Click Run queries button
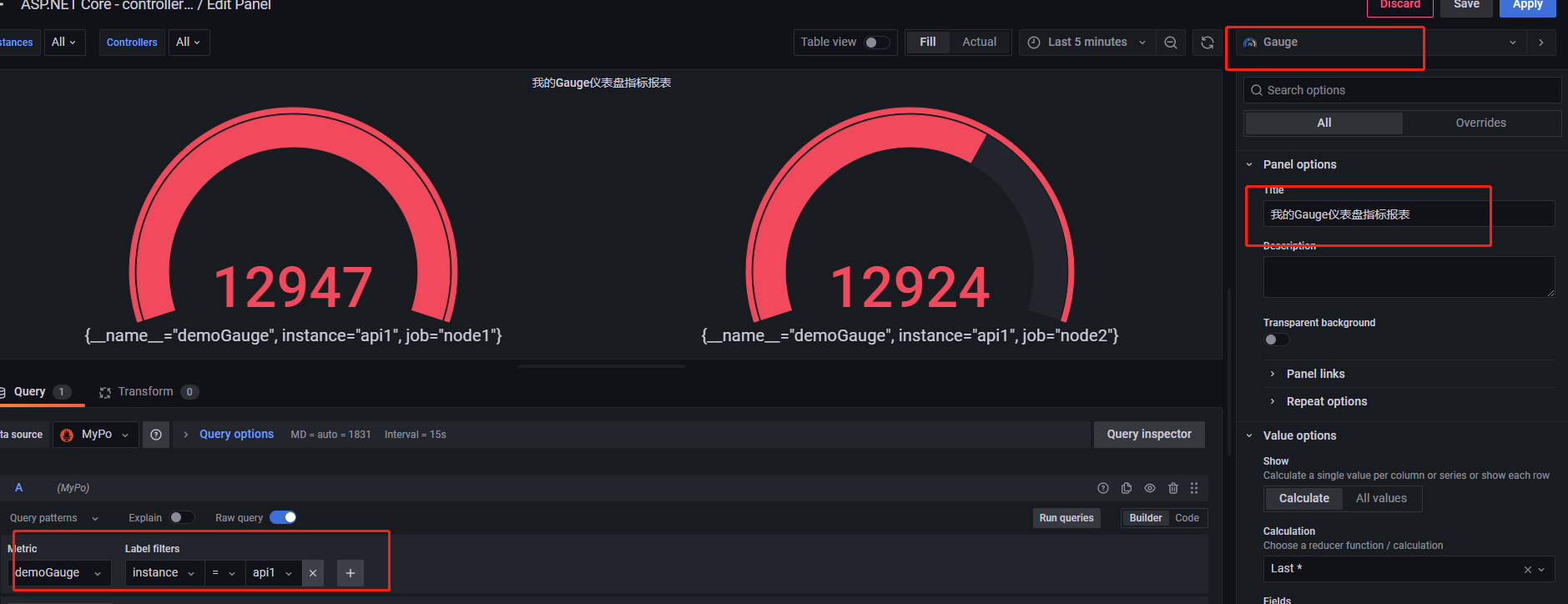 point(1066,518)
